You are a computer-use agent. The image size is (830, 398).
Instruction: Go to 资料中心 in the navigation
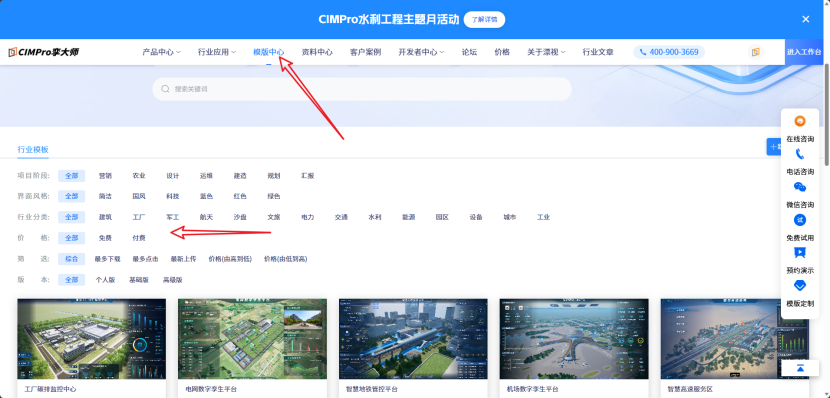tap(317, 52)
